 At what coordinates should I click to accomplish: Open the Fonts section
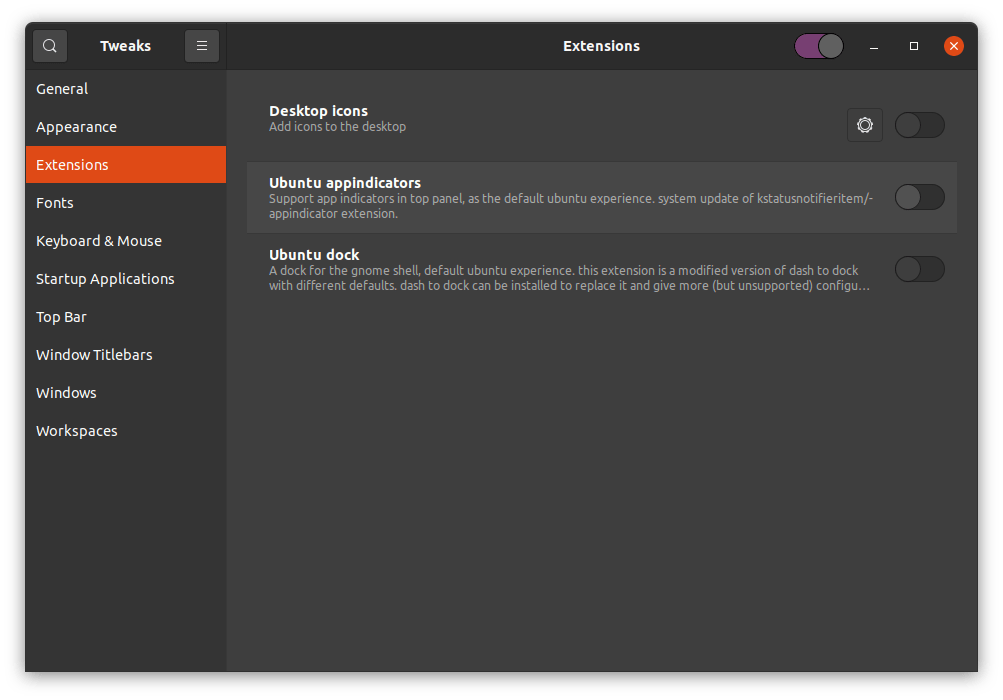click(126, 203)
